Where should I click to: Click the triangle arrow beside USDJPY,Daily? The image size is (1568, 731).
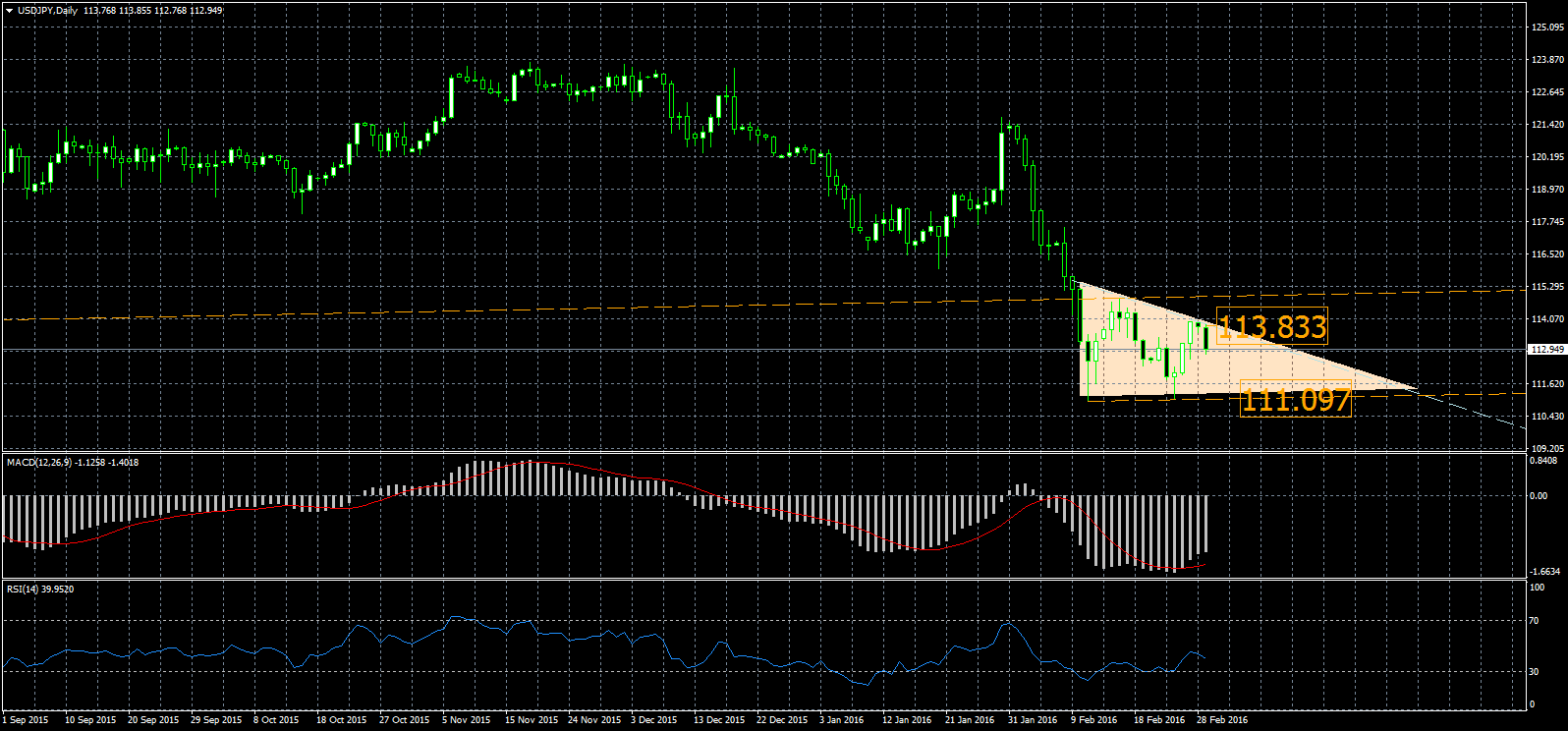pos(9,11)
